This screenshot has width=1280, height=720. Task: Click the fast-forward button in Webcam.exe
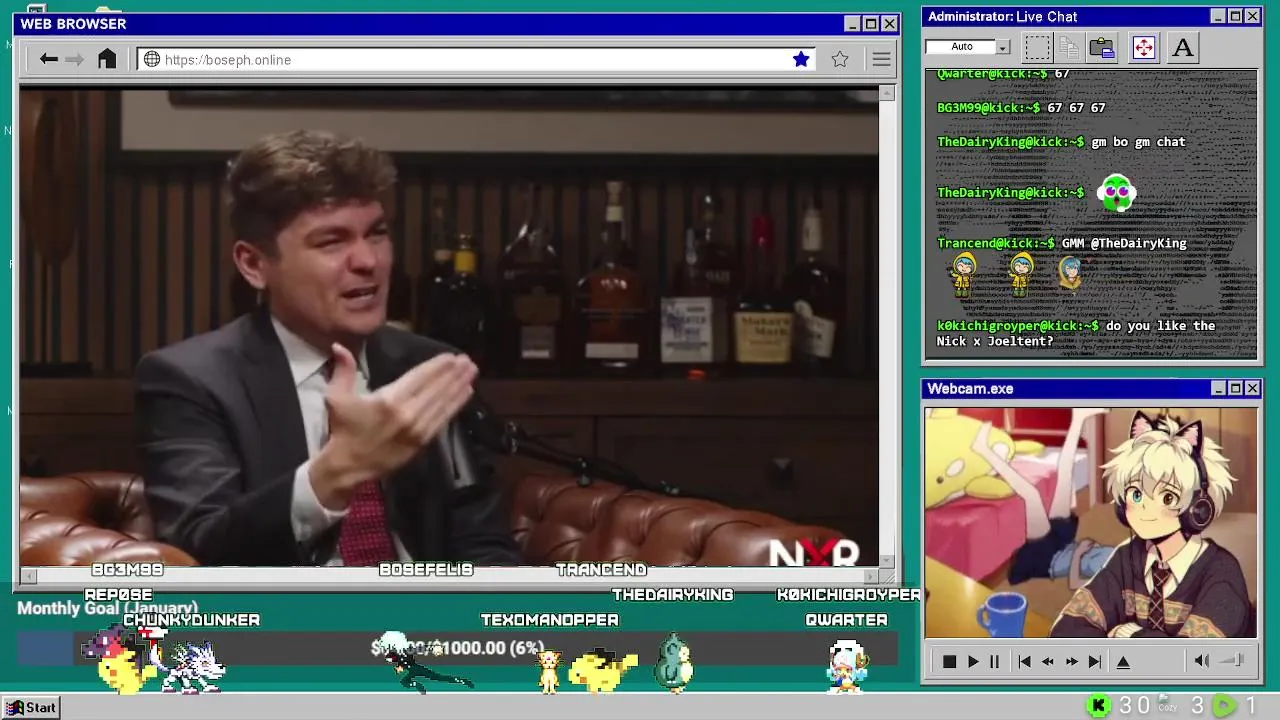tap(1072, 662)
